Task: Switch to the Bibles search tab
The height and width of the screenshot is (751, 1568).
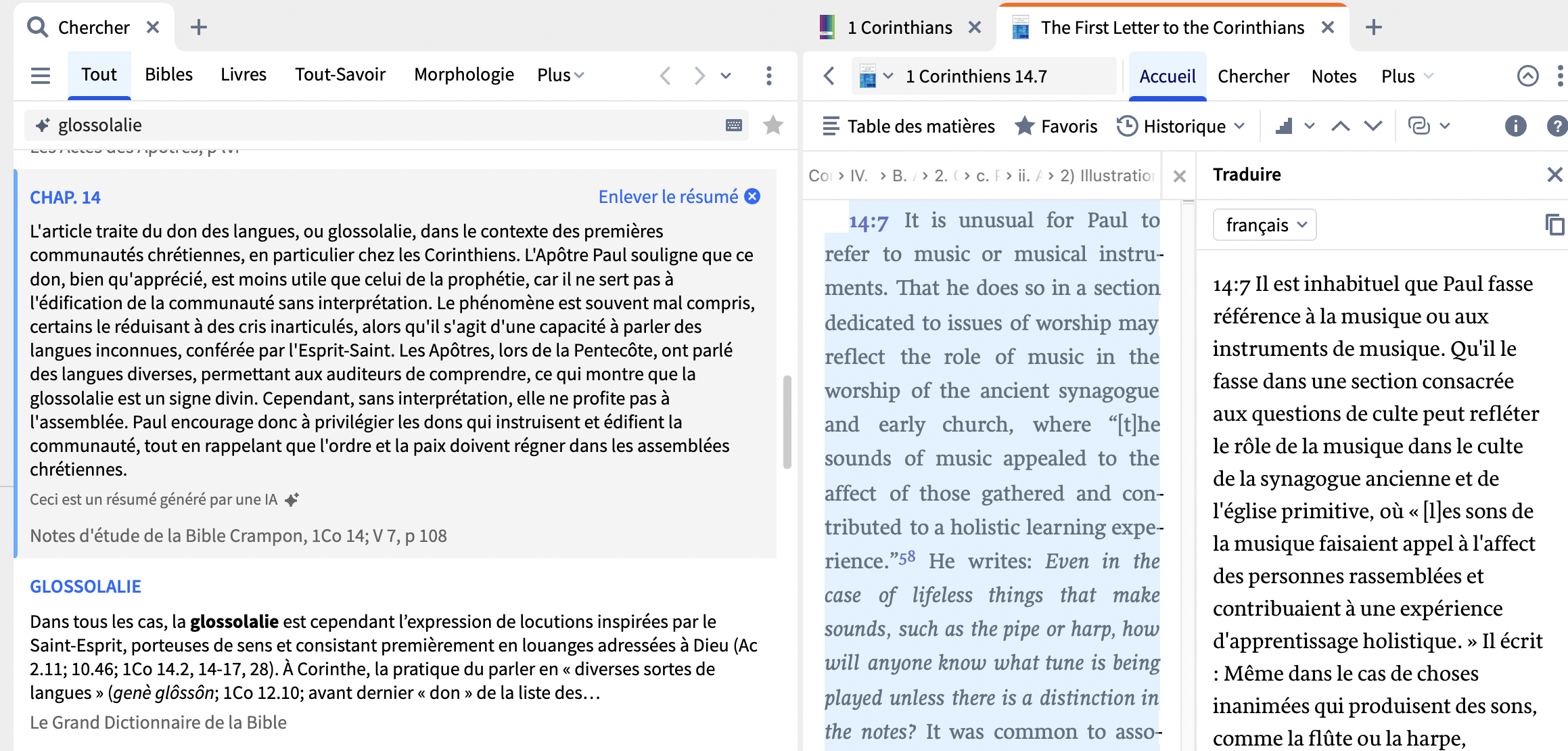Action: (168, 74)
